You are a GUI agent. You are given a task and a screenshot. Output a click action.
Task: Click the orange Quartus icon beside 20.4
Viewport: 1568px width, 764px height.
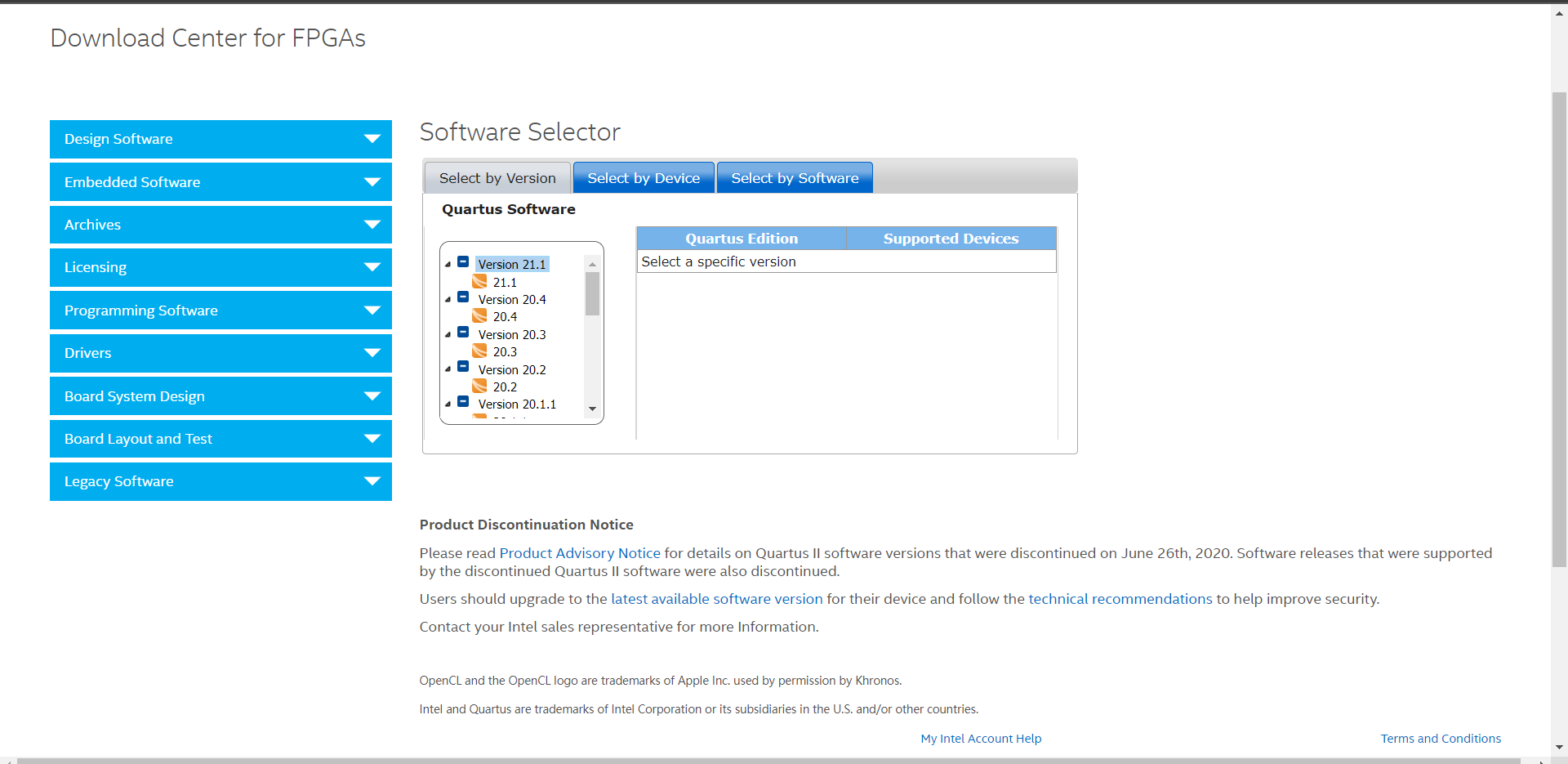pyautogui.click(x=481, y=317)
